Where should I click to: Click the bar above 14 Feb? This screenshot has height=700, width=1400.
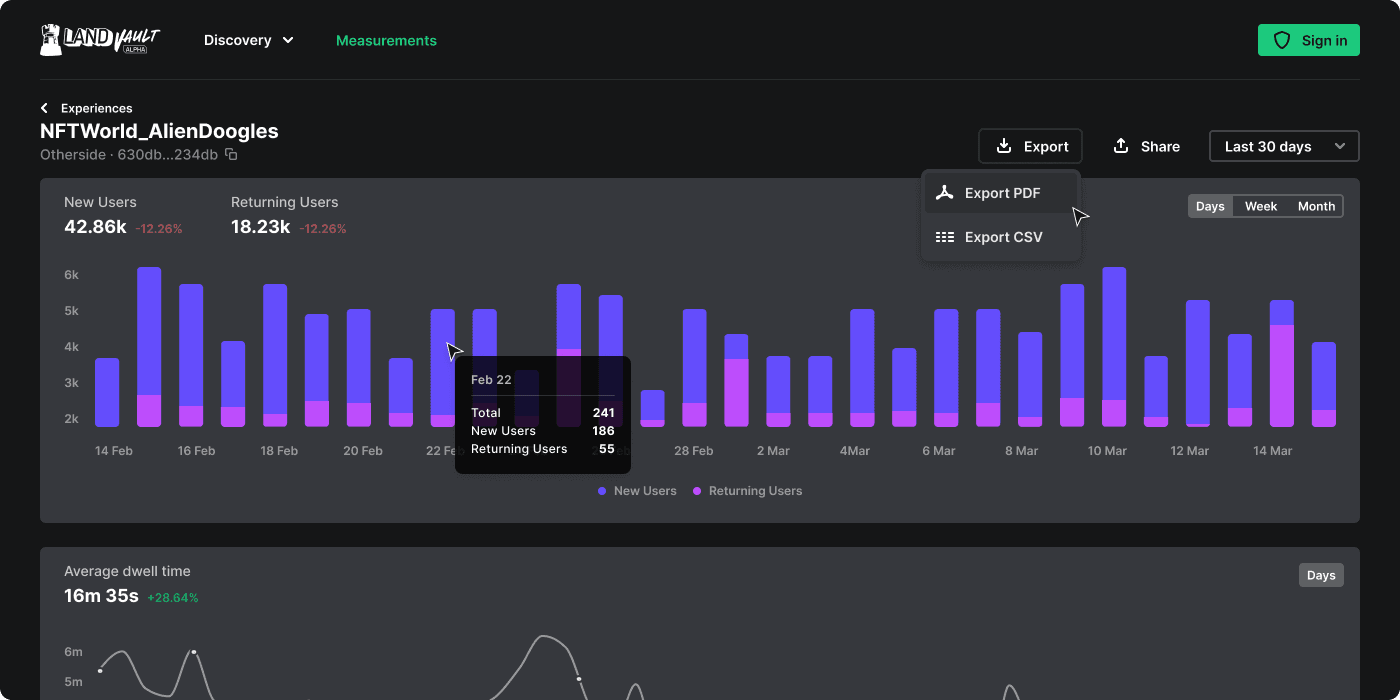(x=107, y=392)
